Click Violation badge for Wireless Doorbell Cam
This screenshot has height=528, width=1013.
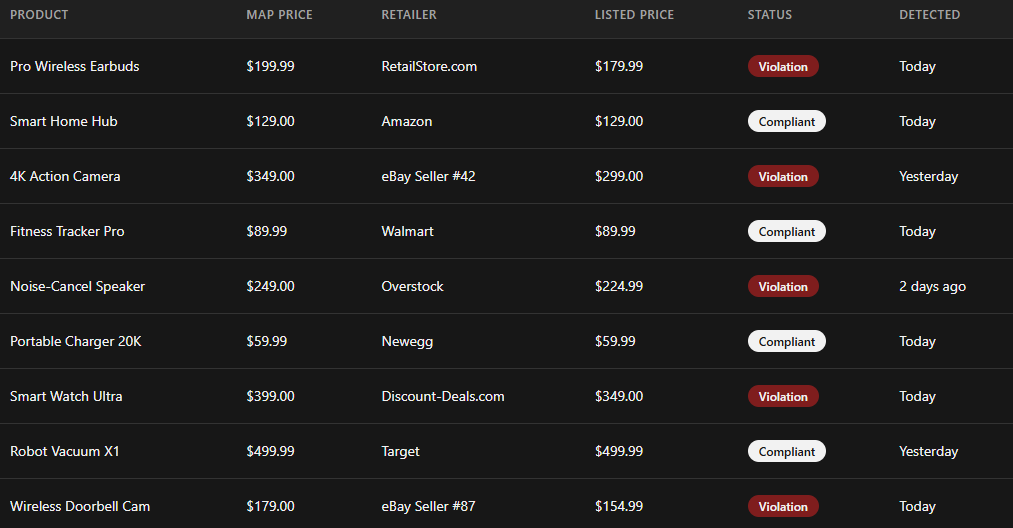pos(783,507)
